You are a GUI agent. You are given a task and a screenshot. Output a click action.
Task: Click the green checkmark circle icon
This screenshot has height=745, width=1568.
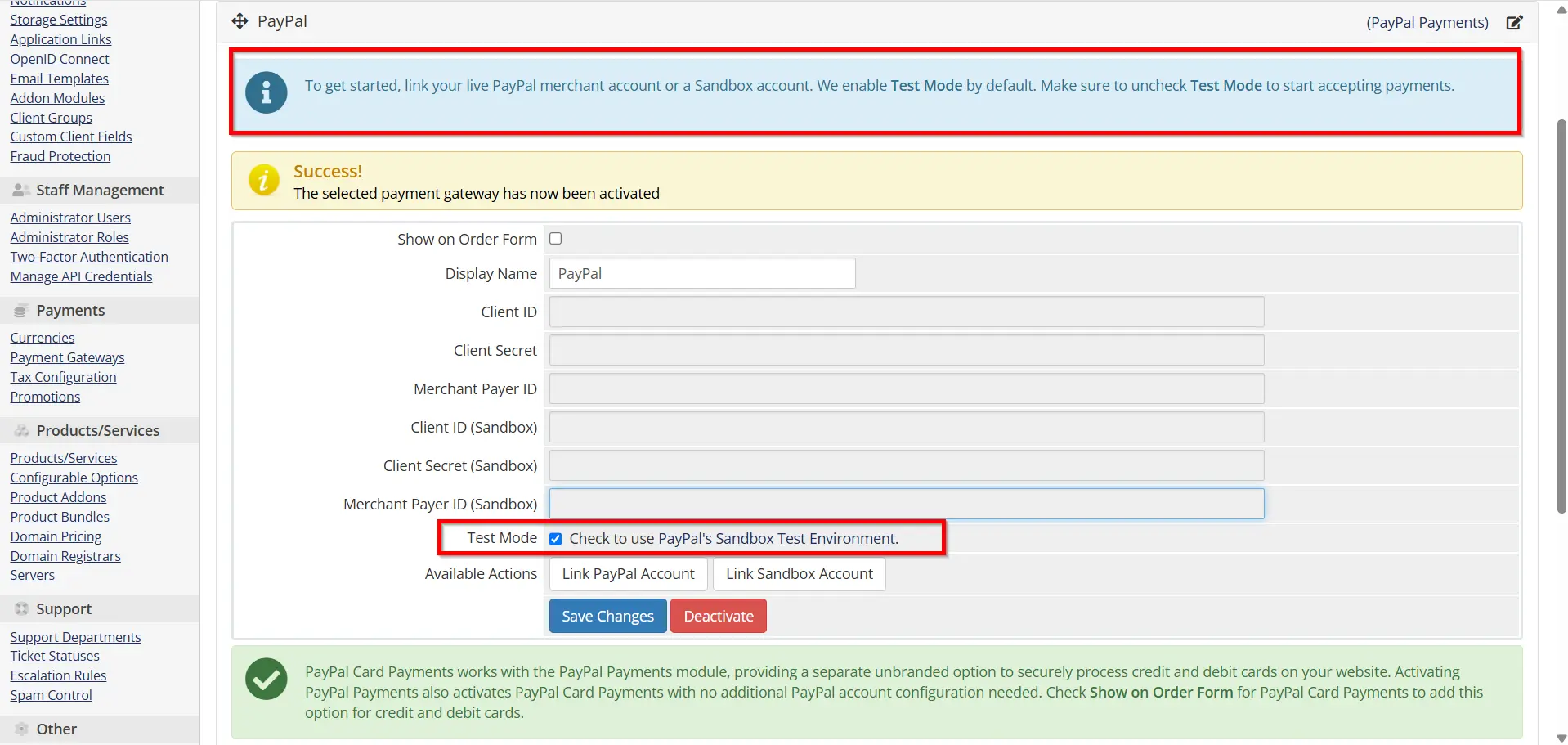click(x=267, y=679)
